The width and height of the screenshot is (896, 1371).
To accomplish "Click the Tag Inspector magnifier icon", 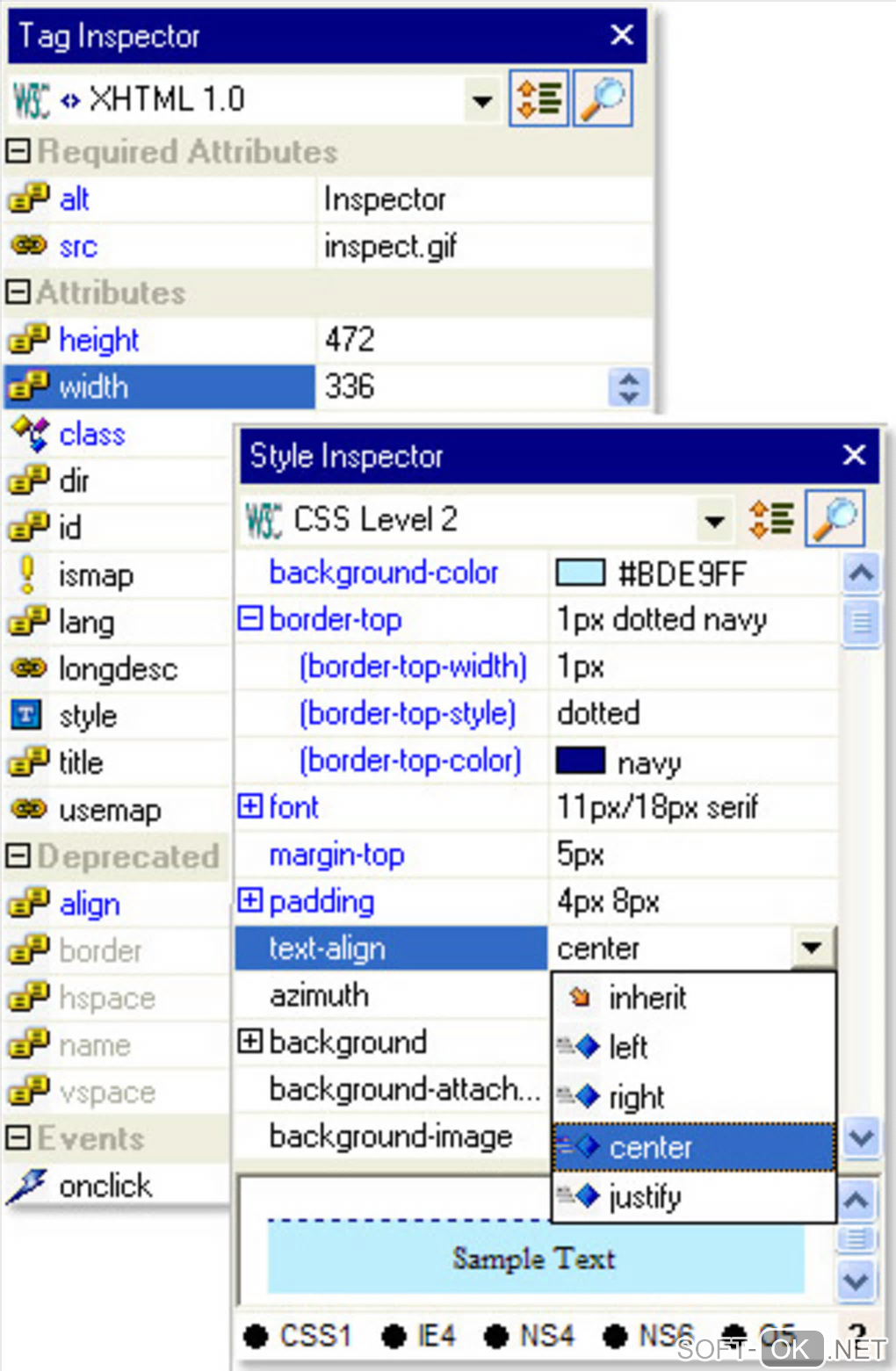I will (603, 98).
